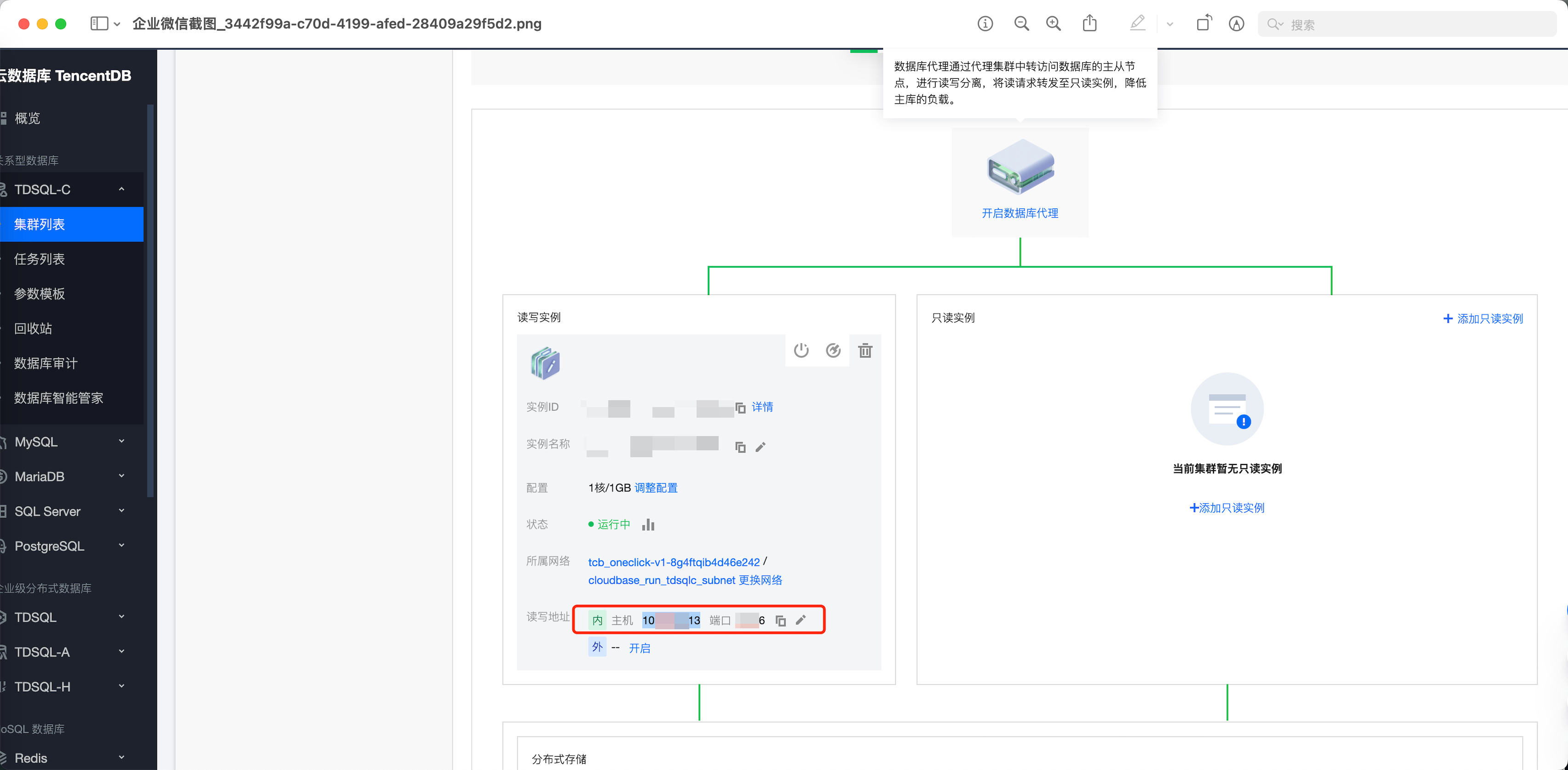This screenshot has height=770, width=1568.
Task: Activate the markup highlight pen
Action: point(1137,23)
